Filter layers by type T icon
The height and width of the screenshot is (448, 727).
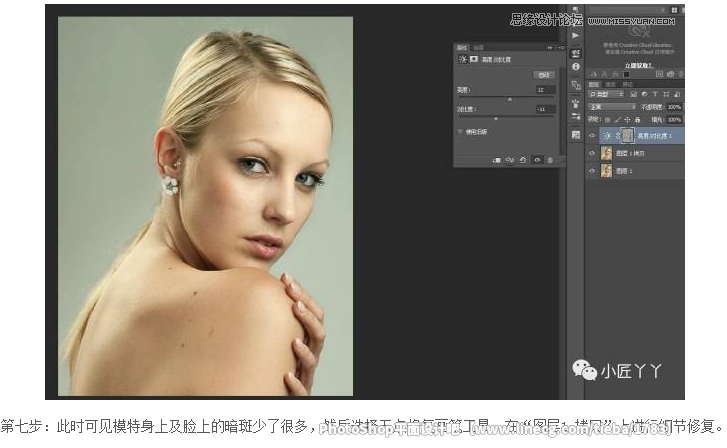click(655, 94)
